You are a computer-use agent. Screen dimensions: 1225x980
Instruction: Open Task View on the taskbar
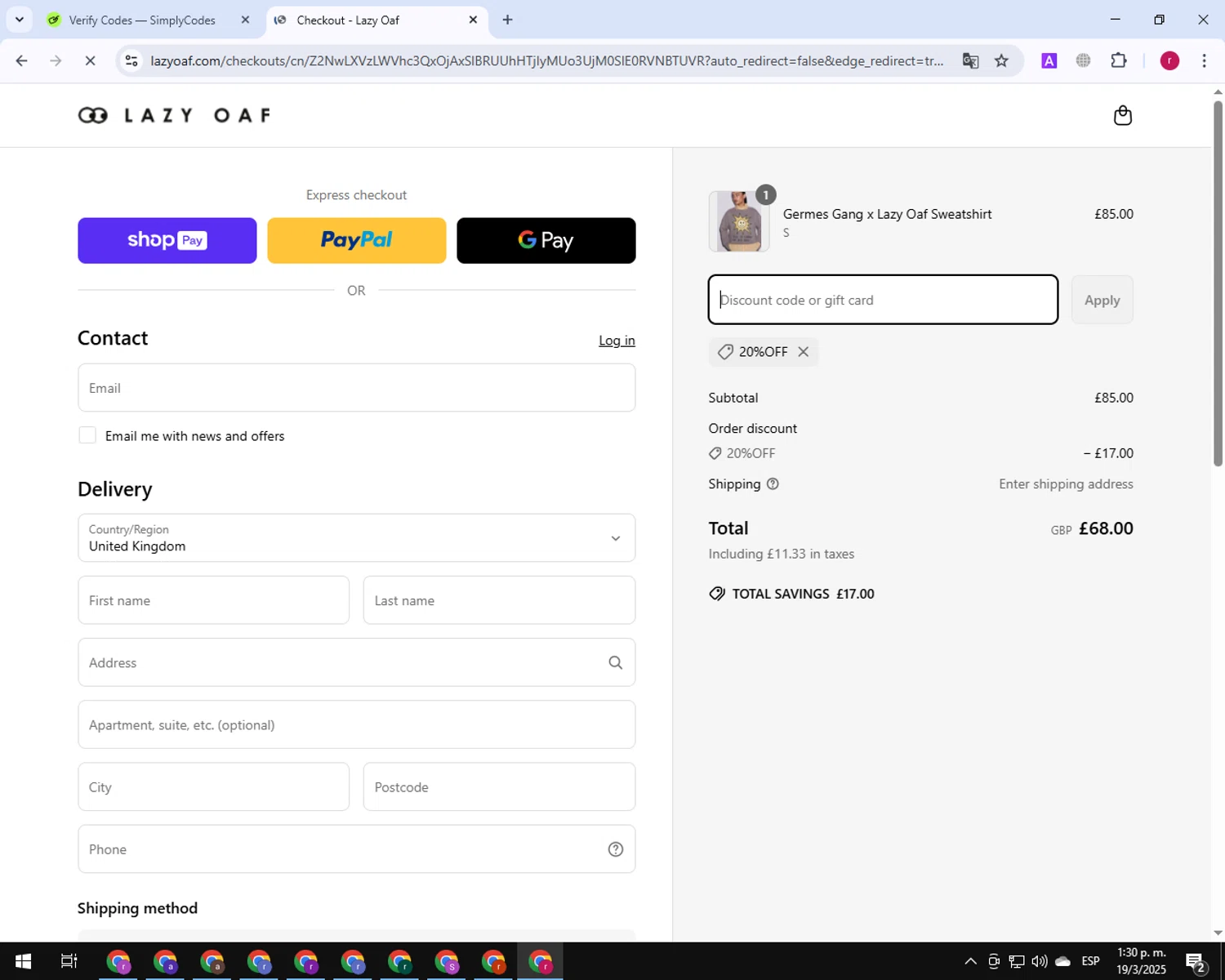pyautogui.click(x=69, y=961)
